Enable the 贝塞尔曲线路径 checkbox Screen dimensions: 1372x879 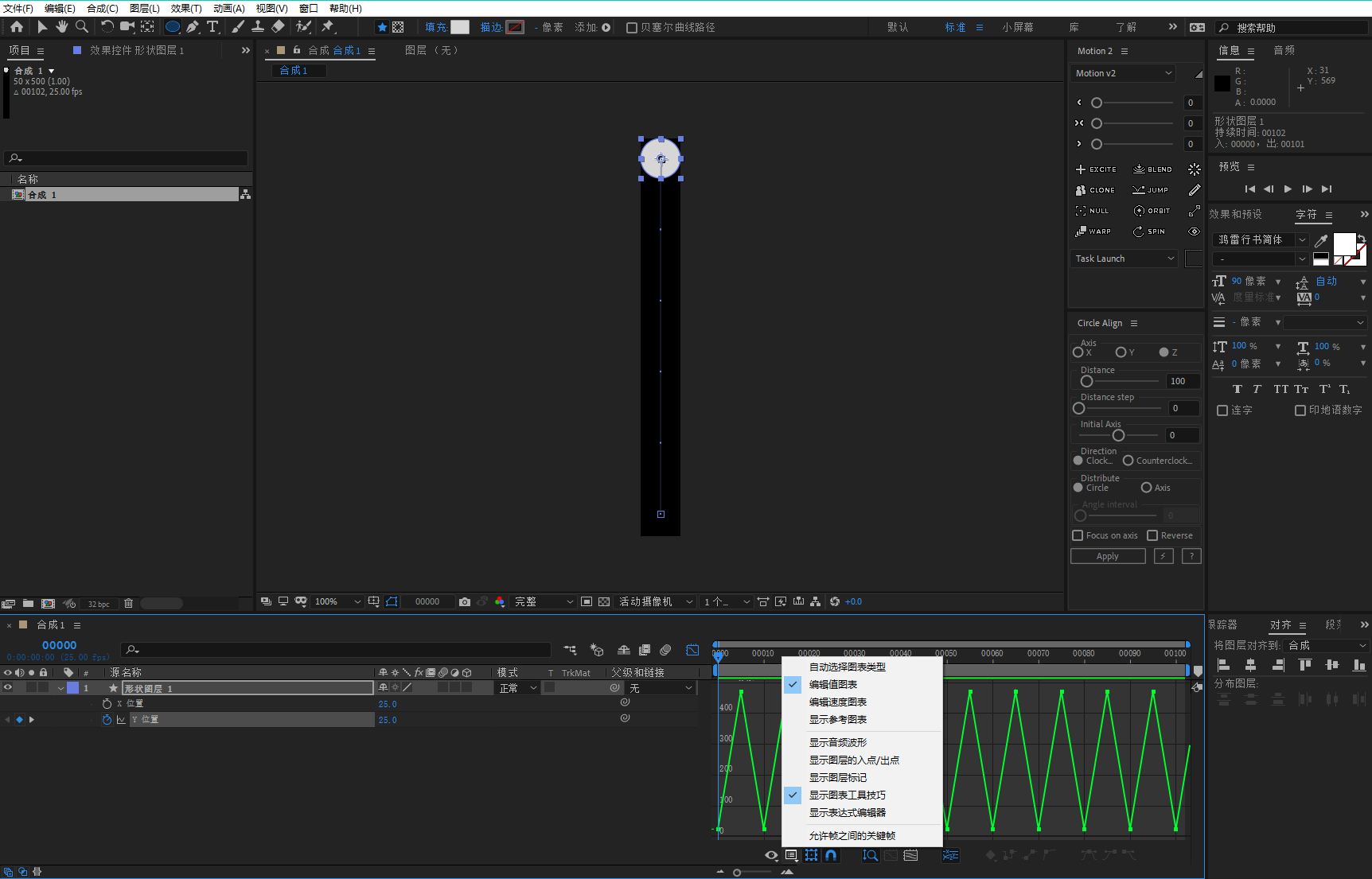(x=632, y=27)
